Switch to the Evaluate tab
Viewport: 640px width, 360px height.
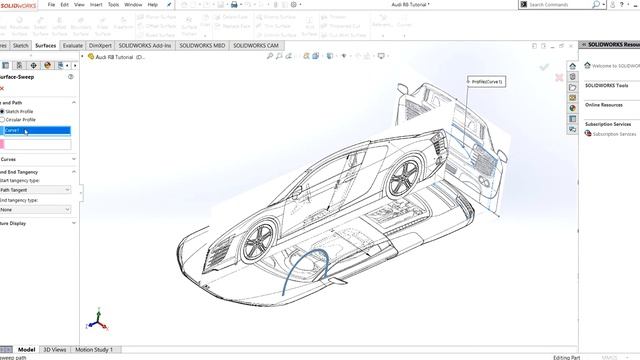pos(73,46)
